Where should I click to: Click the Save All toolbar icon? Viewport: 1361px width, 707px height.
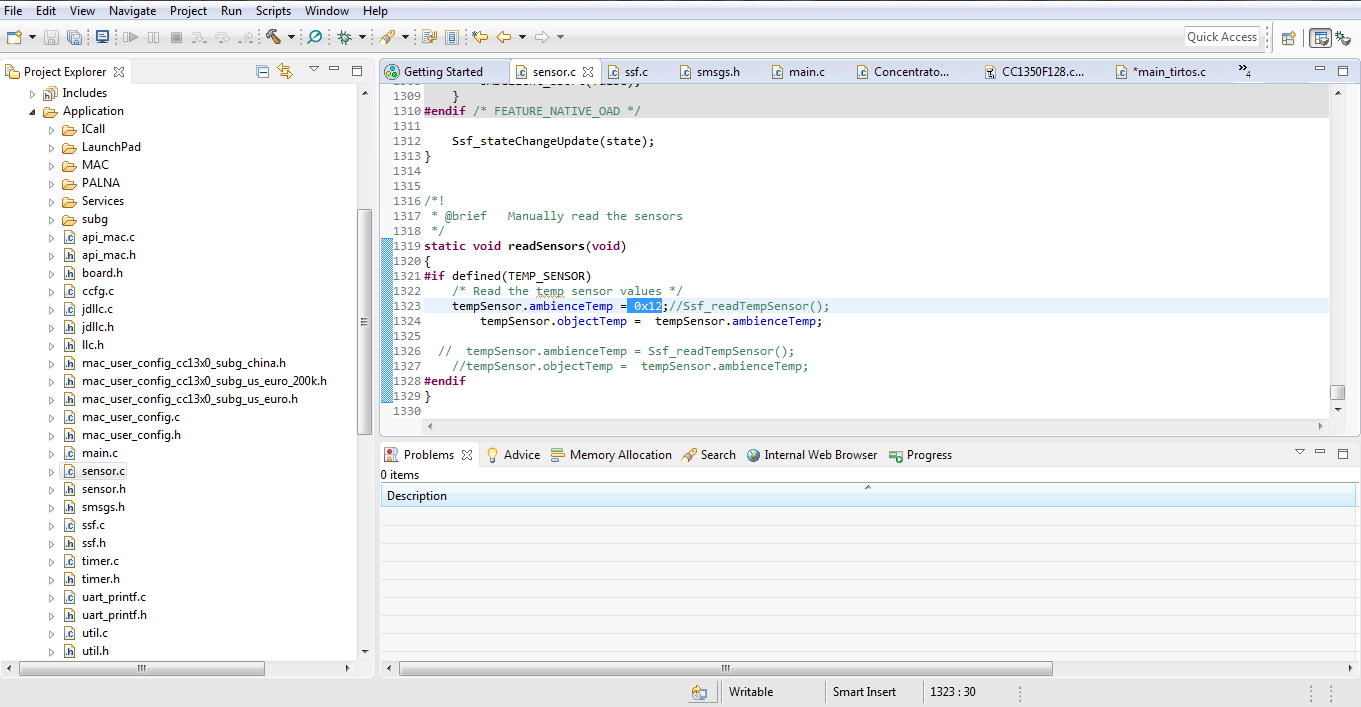(75, 37)
